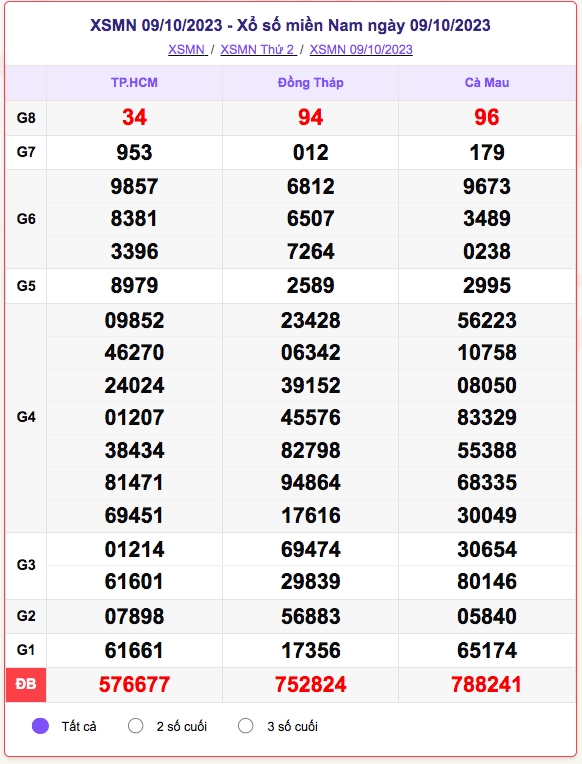Click the G7 result 012
The image size is (582, 764).
pyautogui.click(x=311, y=153)
